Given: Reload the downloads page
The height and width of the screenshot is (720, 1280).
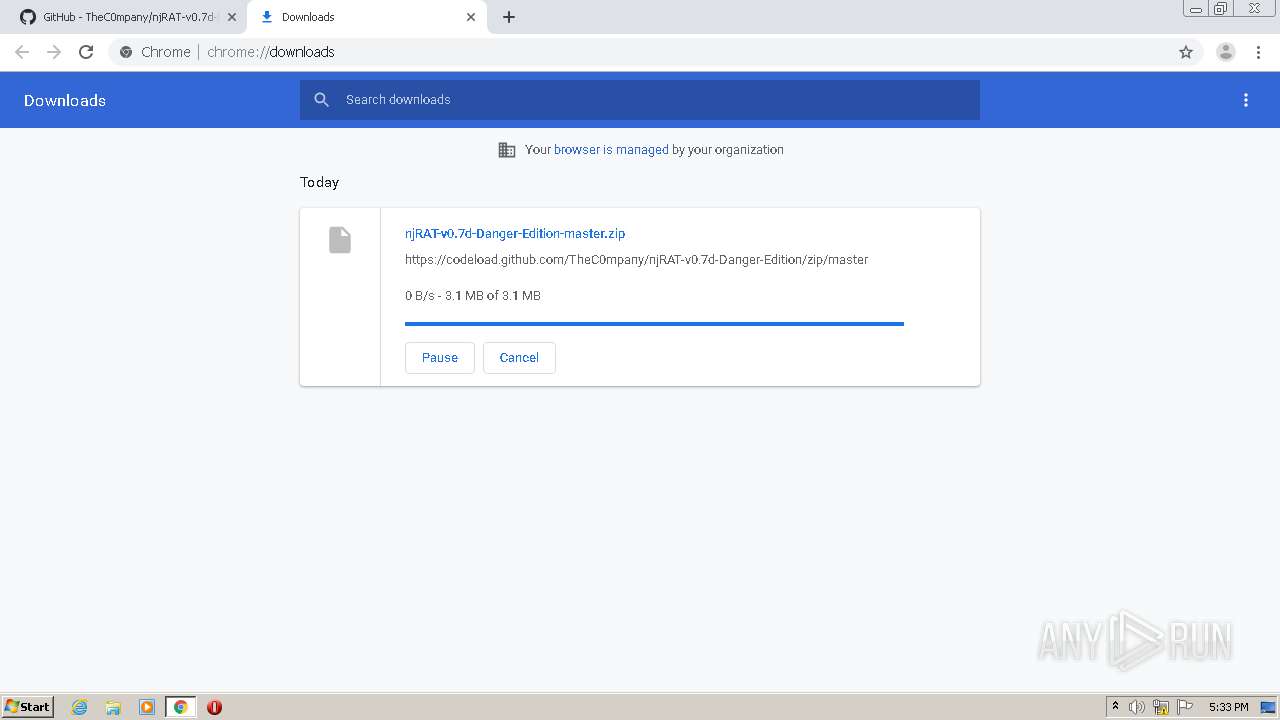Looking at the screenshot, I should click(86, 52).
